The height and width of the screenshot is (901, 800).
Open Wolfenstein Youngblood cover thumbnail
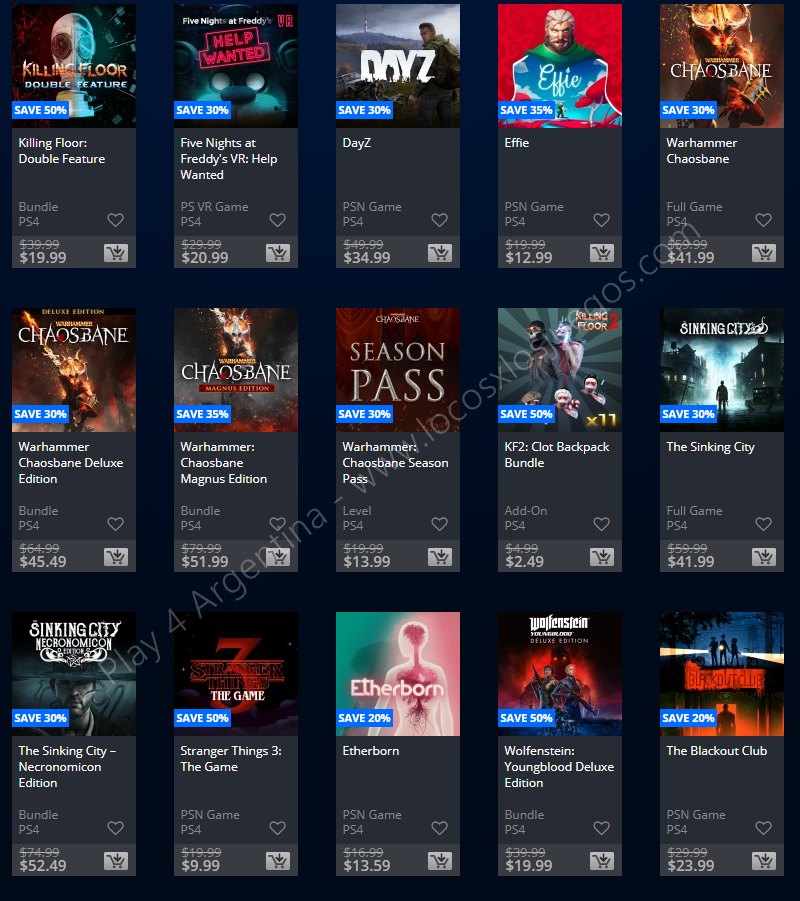[560, 673]
